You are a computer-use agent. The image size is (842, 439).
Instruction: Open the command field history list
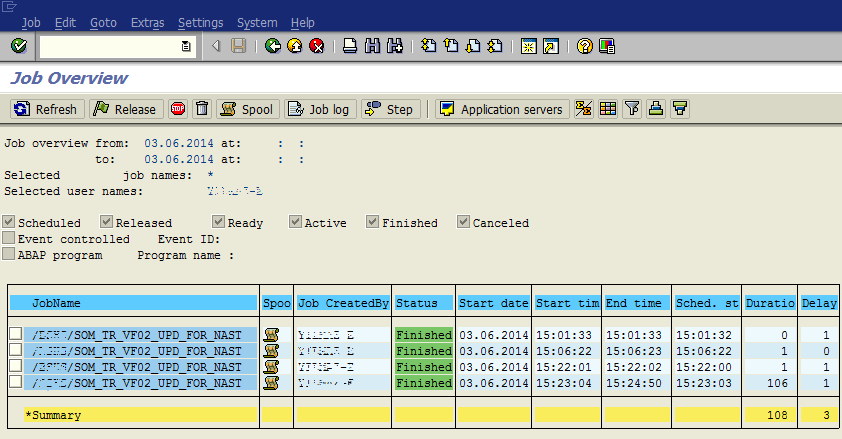186,47
